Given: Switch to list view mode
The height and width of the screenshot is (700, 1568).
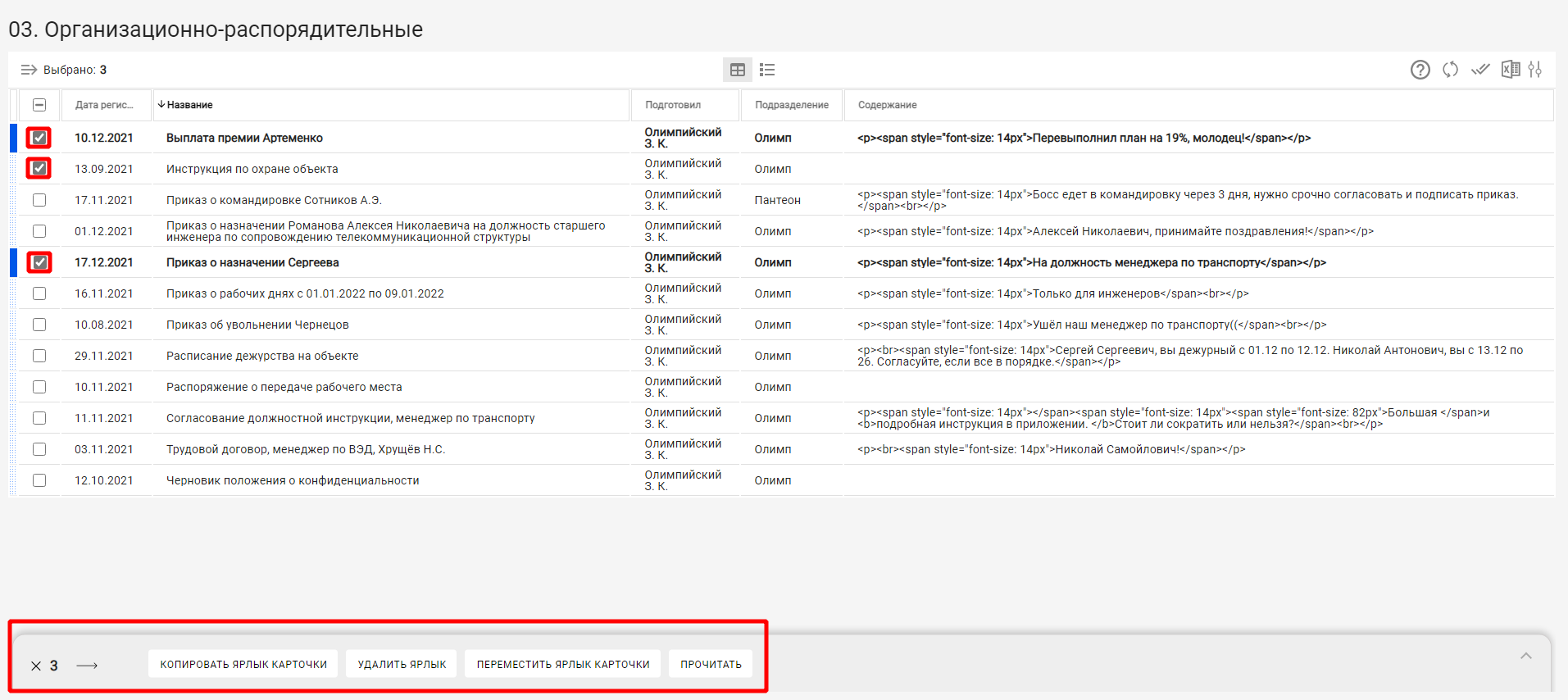Looking at the screenshot, I should 767,70.
